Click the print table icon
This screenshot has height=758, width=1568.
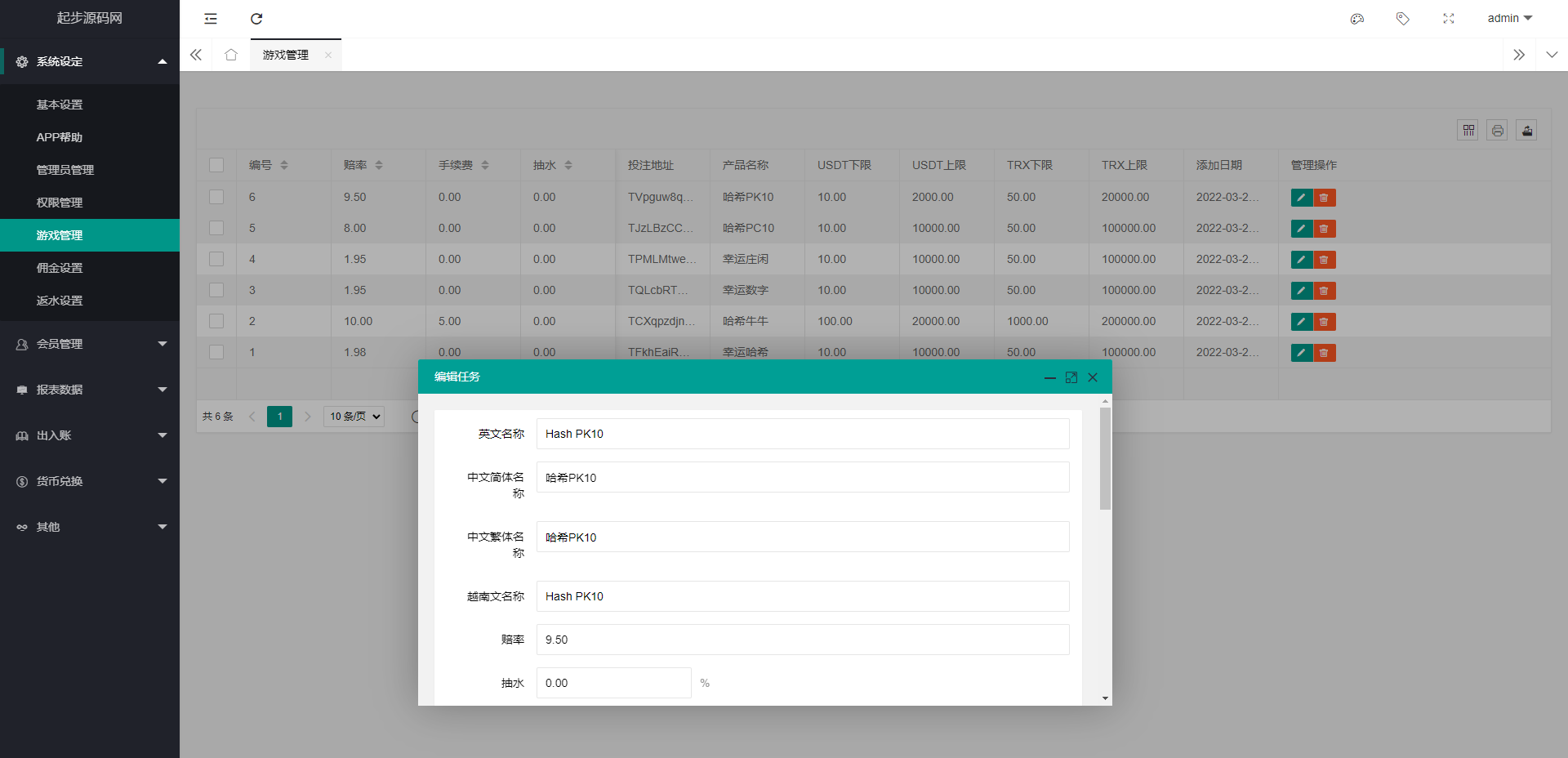pos(1498,131)
